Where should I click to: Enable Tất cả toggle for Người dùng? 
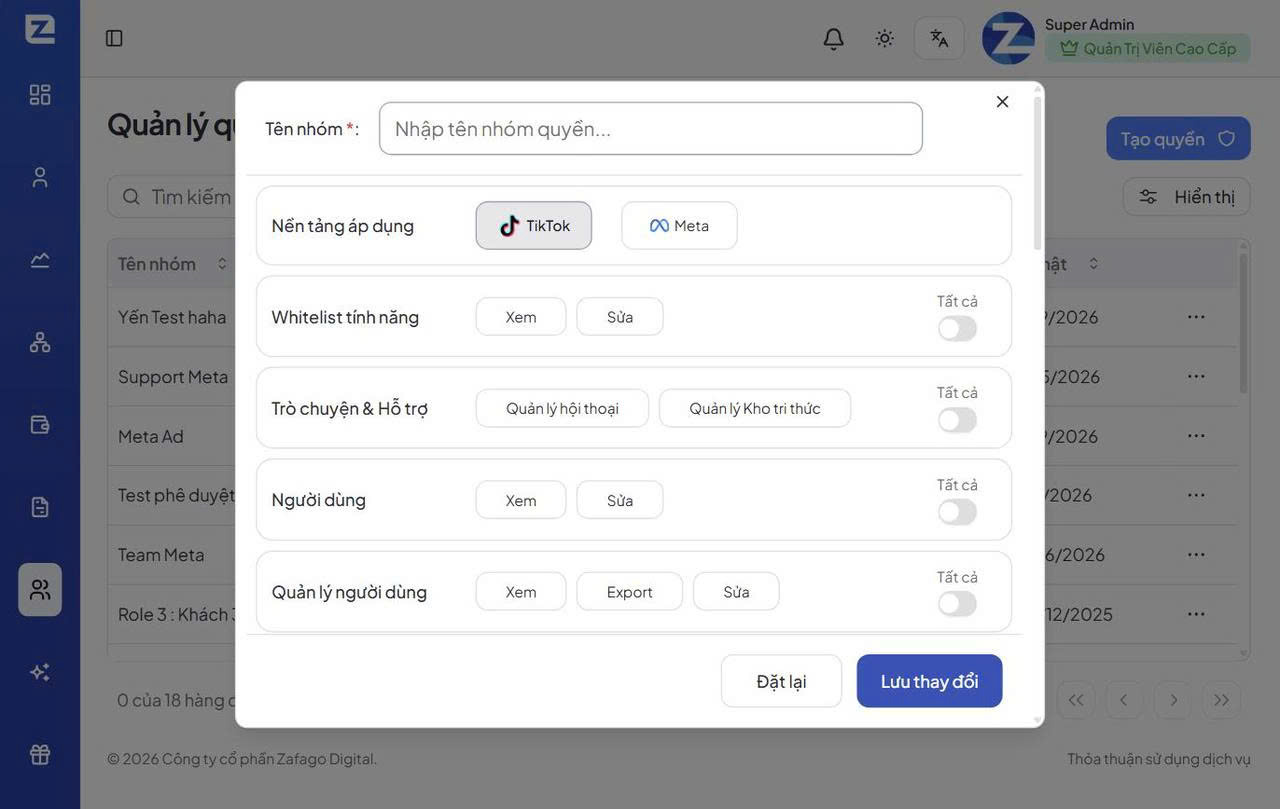[x=957, y=512]
